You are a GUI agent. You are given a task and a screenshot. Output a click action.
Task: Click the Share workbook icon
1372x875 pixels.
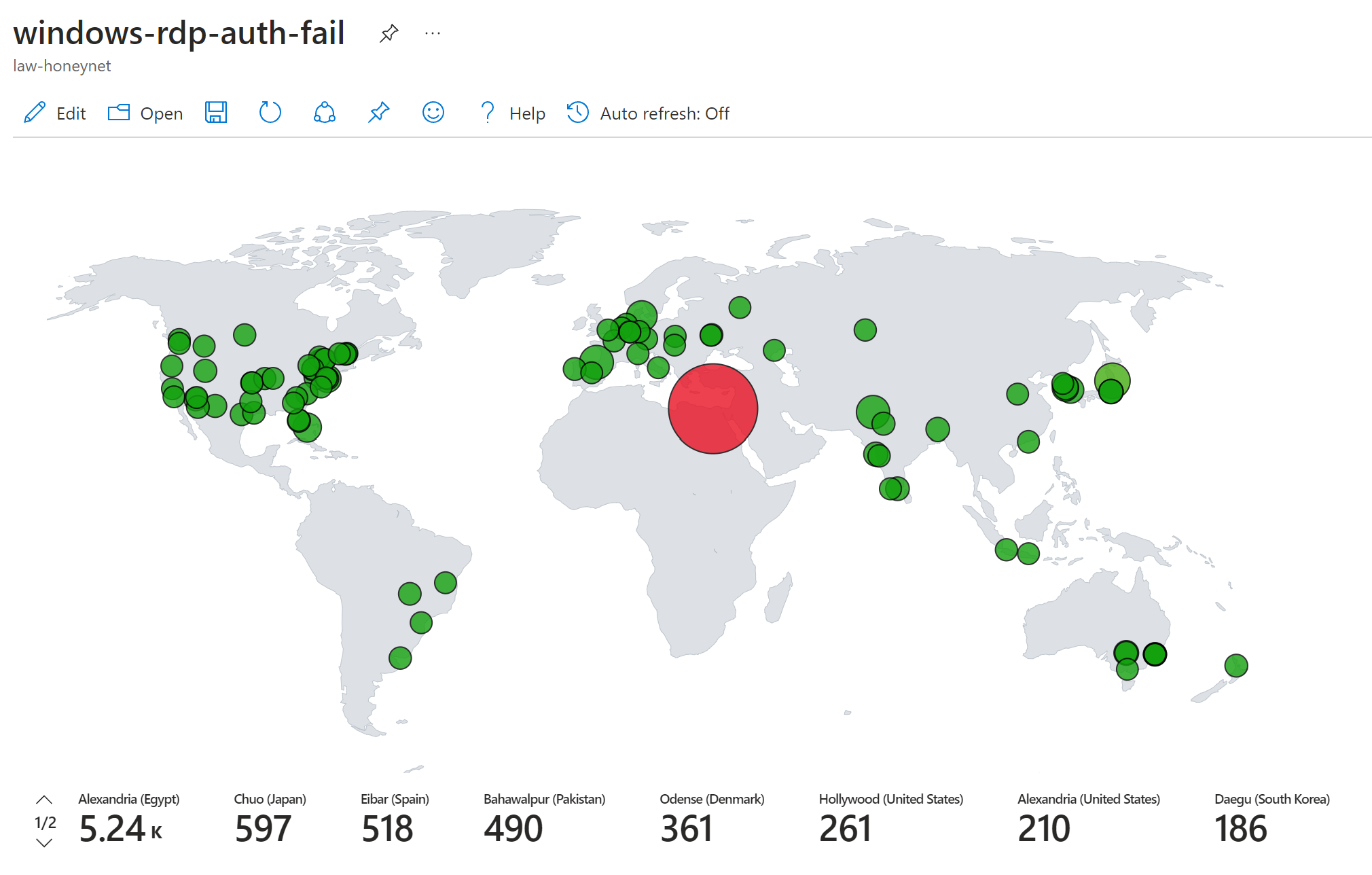324,113
